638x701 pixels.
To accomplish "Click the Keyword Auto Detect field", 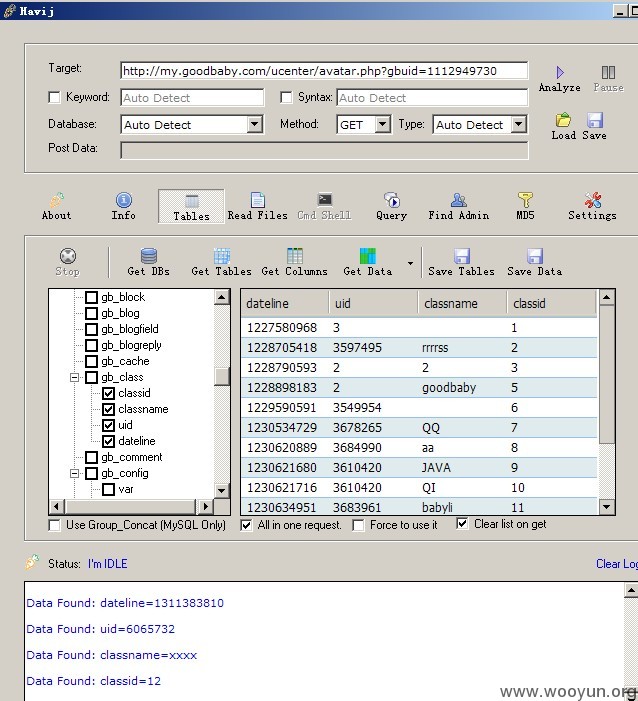I will coord(192,97).
